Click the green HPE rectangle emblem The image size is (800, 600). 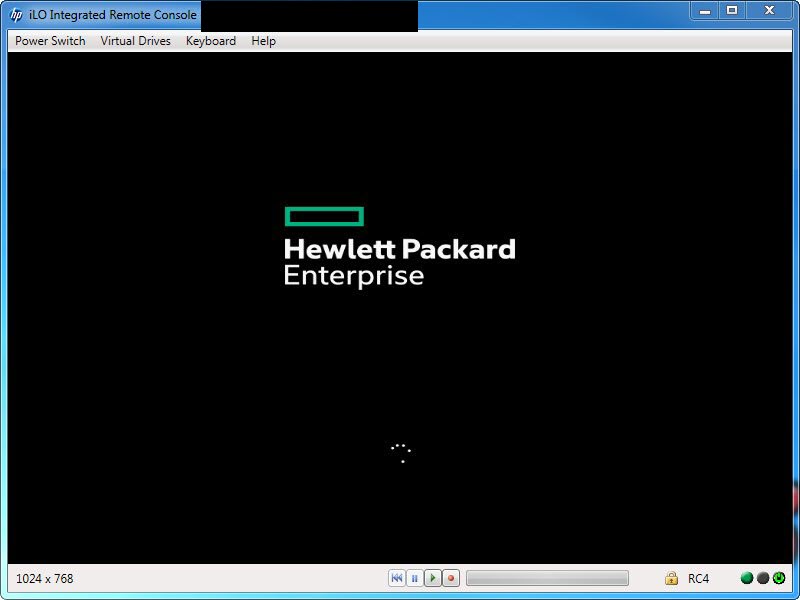point(324,216)
